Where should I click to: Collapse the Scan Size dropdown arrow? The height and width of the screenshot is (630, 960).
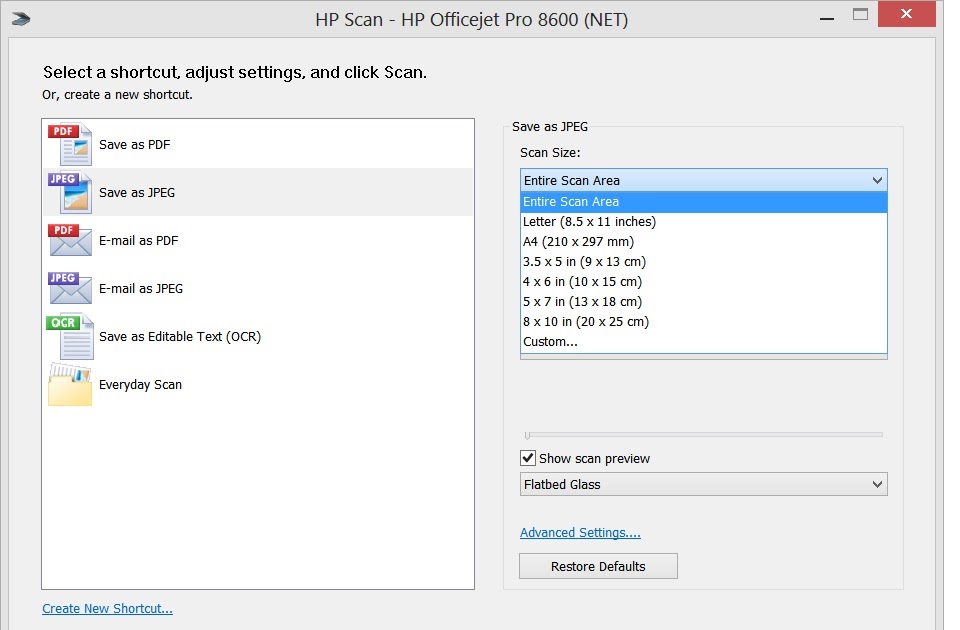[877, 181]
